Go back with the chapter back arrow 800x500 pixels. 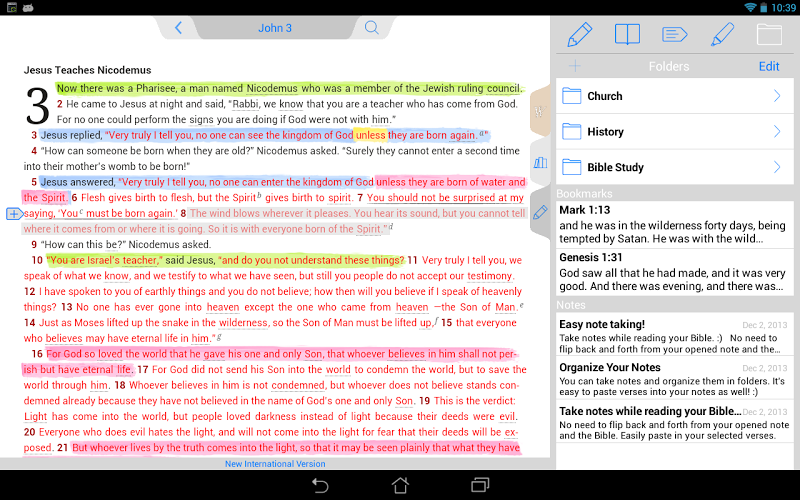178,28
